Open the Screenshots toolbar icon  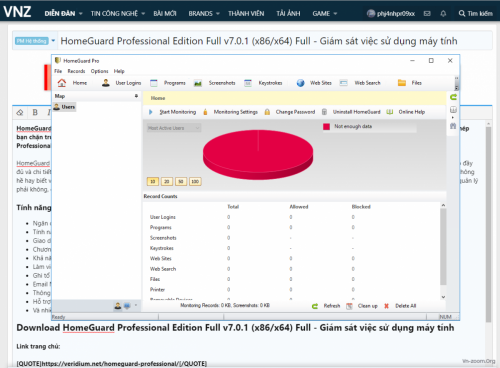198,83
